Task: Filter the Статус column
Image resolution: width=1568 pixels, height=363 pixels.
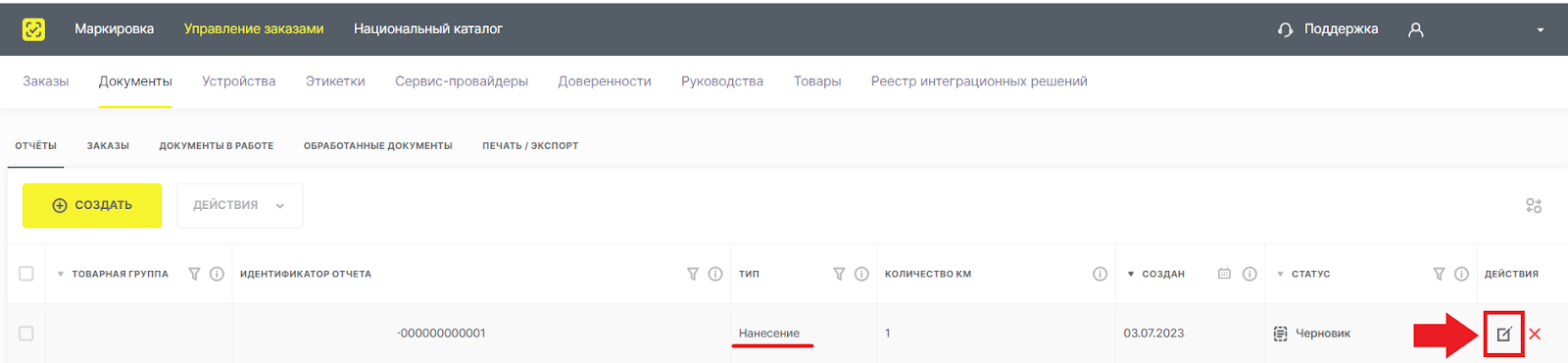Action: 1439,274
